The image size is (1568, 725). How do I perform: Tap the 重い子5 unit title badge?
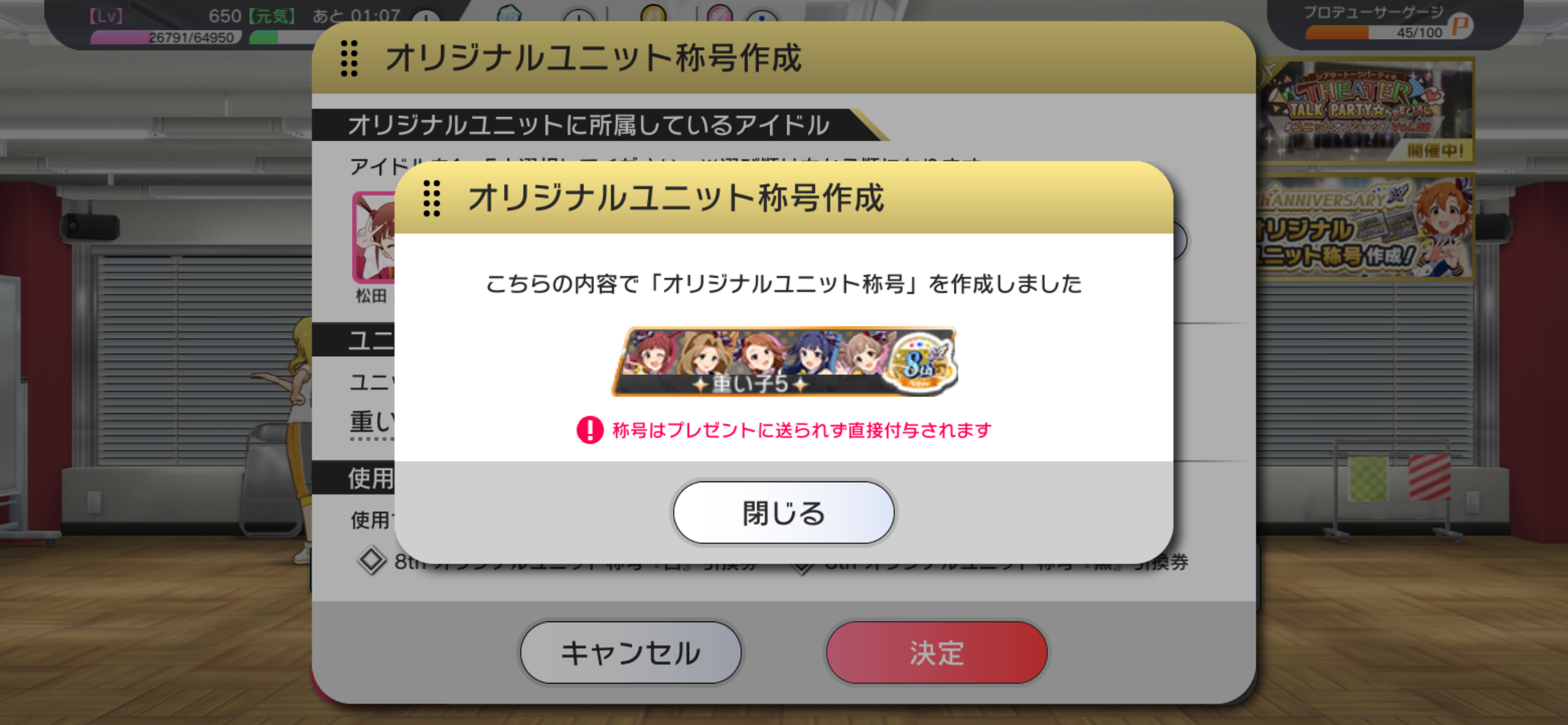[784, 362]
